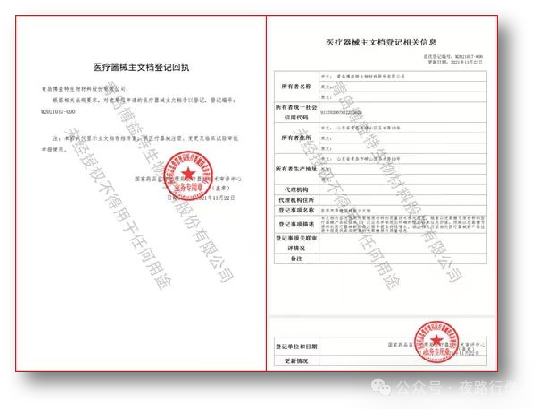
Task: Select the credit code number beside 所有者统一社会信用代码
Action: tap(341, 112)
